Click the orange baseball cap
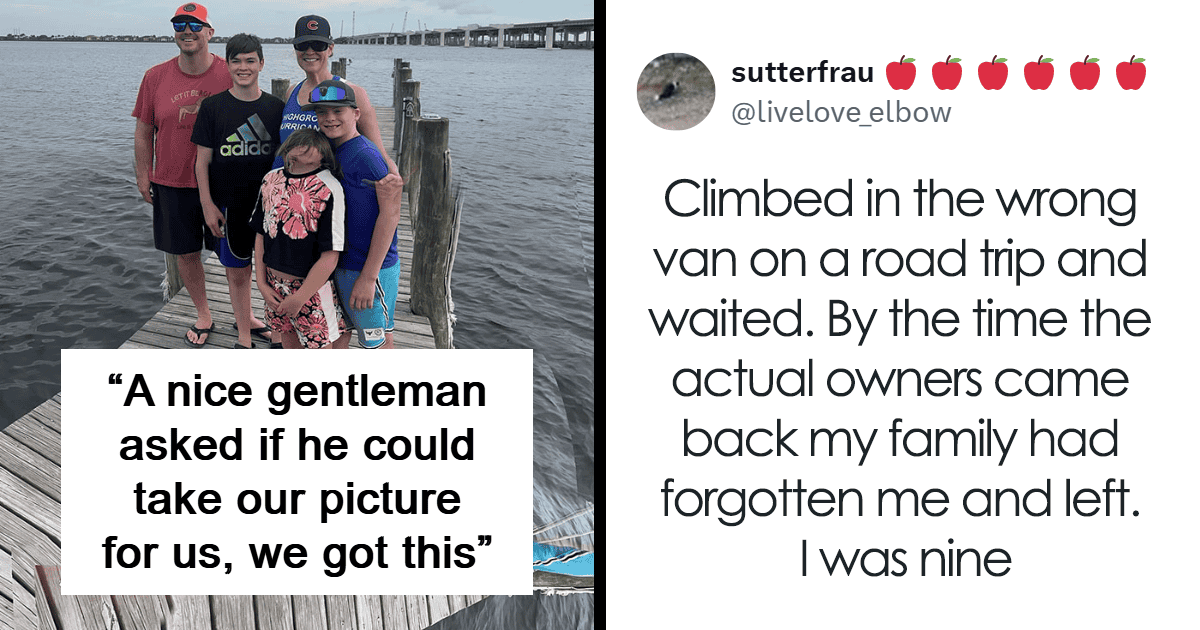 click(190, 12)
